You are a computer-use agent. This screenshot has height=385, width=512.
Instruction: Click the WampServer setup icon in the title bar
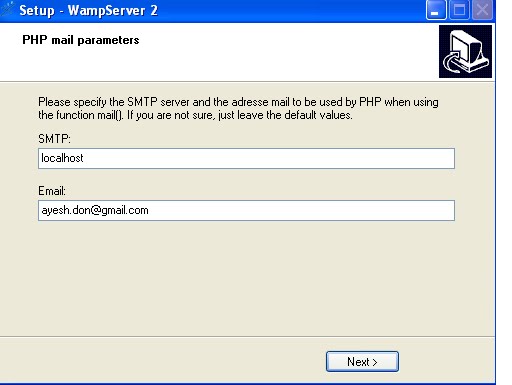coord(7,9)
